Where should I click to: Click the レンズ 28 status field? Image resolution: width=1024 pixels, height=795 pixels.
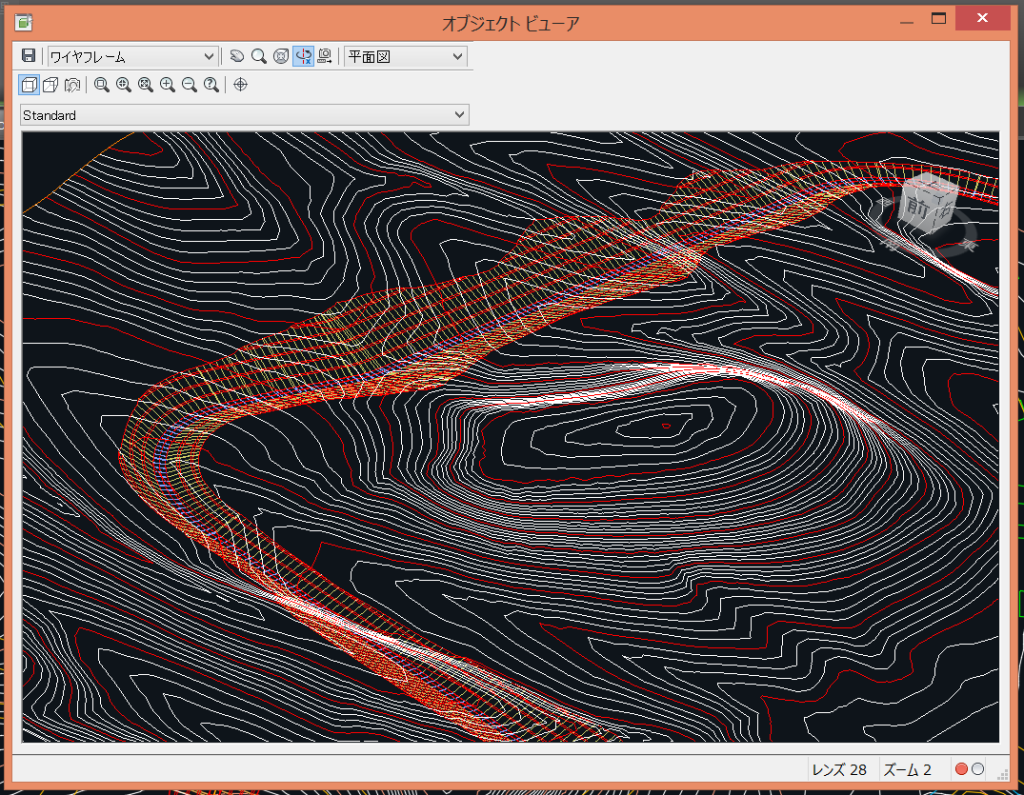coord(839,769)
